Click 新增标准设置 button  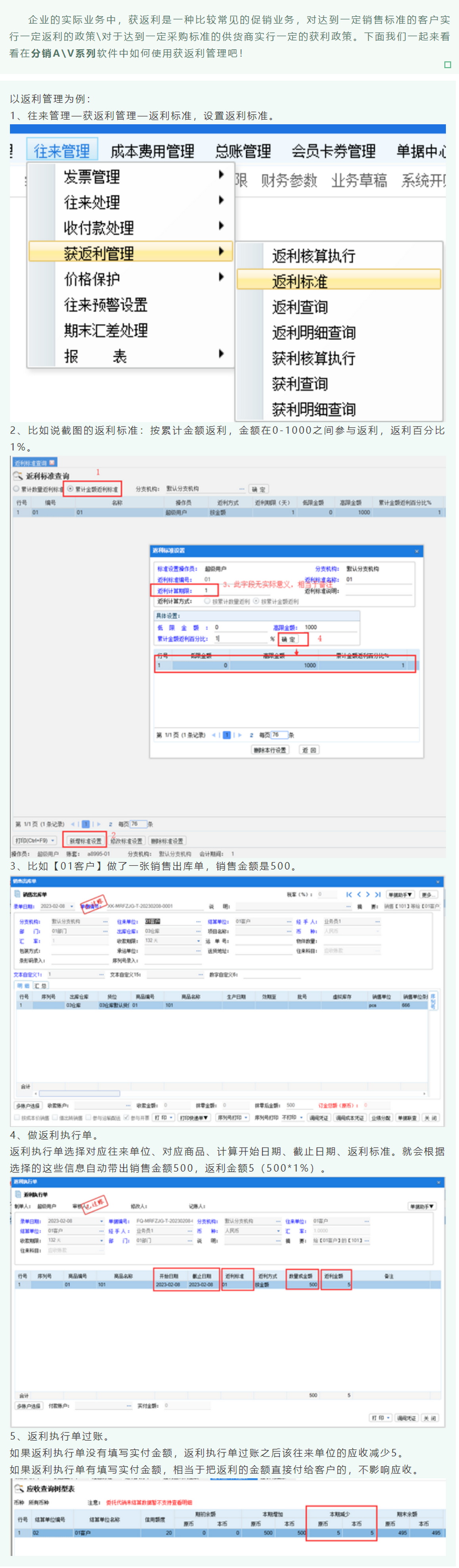pos(85,841)
